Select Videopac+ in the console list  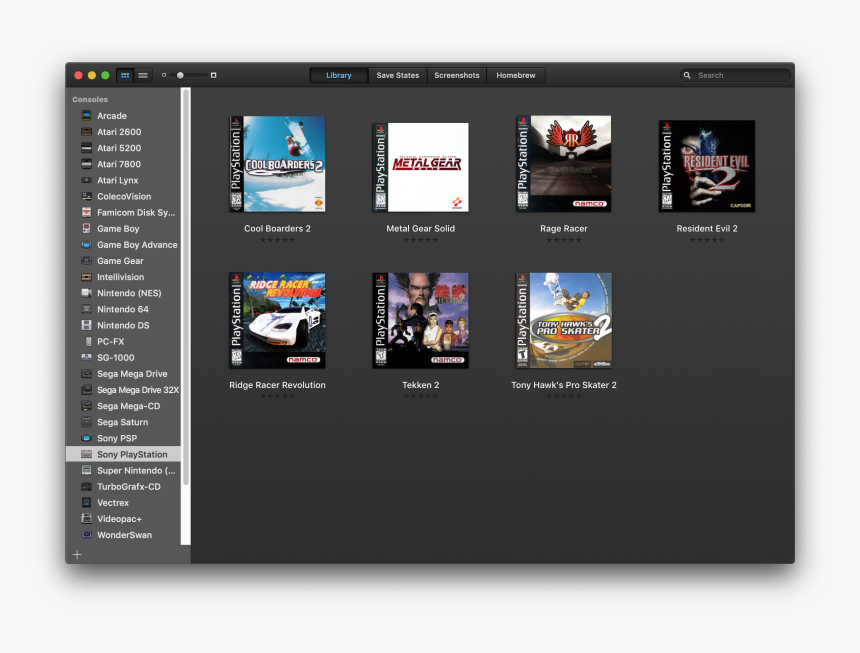click(123, 519)
